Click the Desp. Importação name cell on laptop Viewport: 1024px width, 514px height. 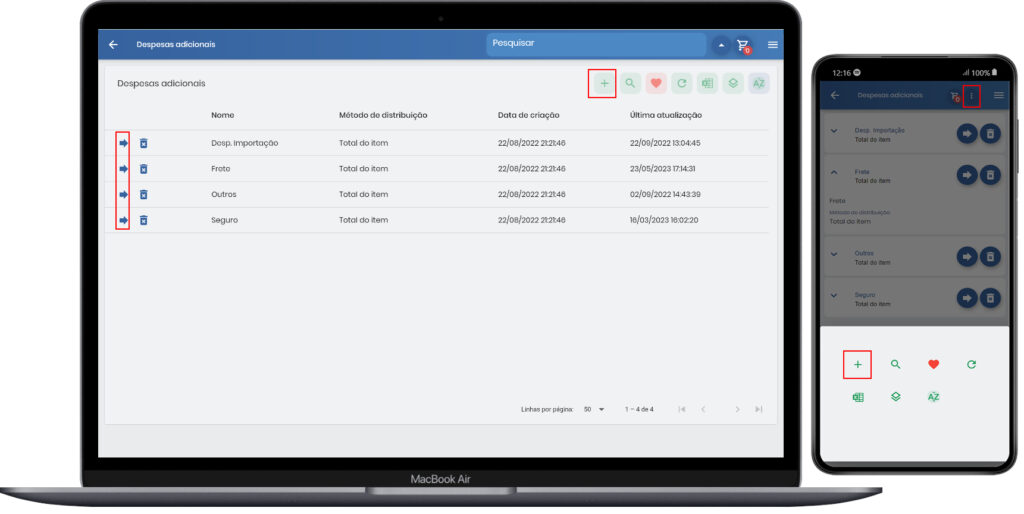244,143
